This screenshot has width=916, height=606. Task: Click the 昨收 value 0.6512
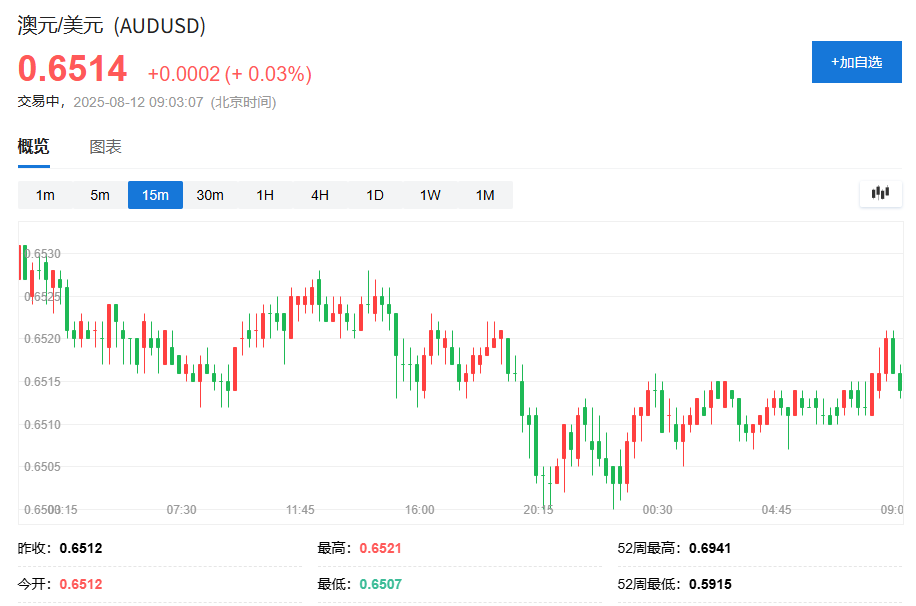click(x=81, y=548)
